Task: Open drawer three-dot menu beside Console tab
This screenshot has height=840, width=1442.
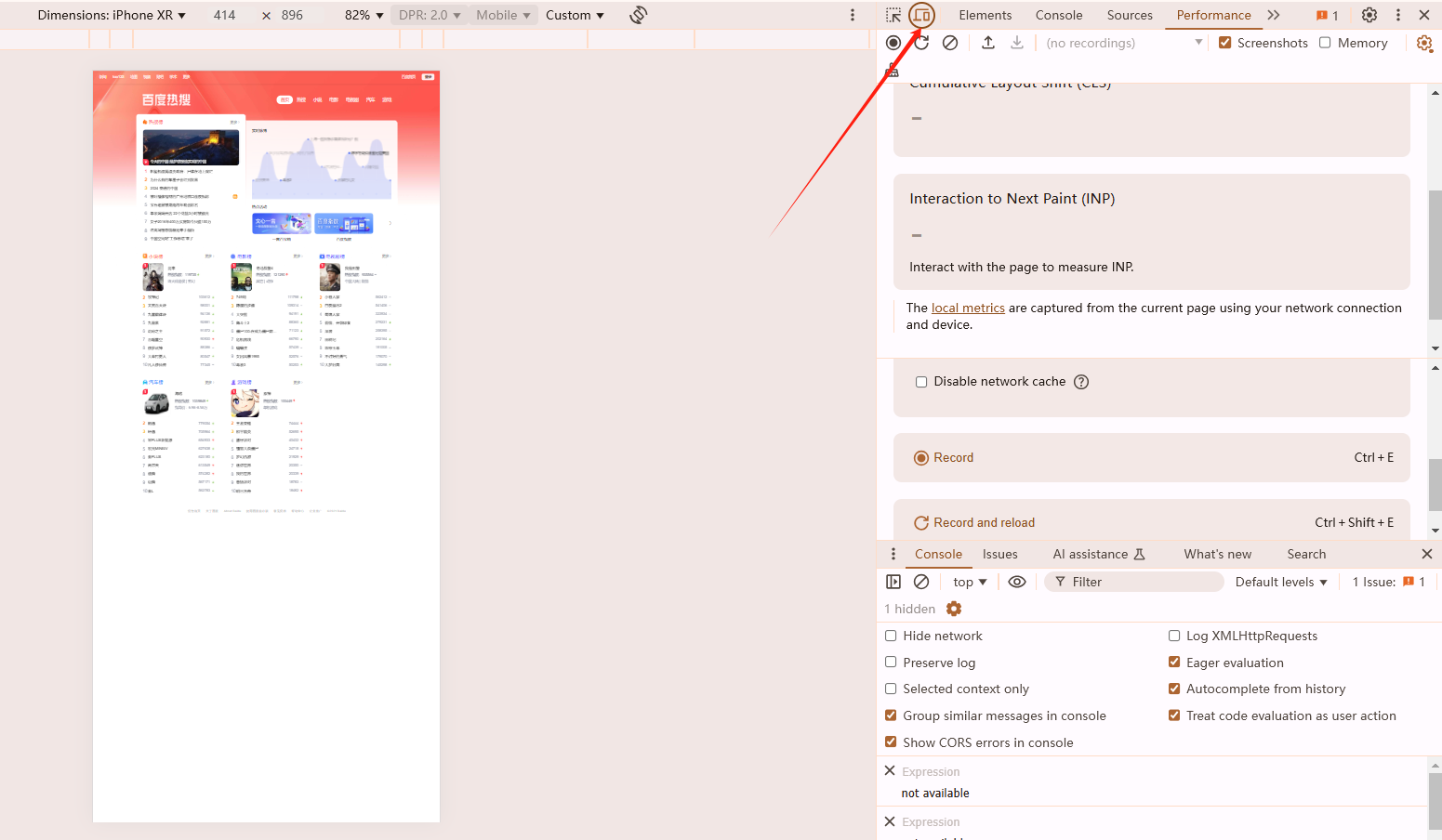Action: point(893,554)
